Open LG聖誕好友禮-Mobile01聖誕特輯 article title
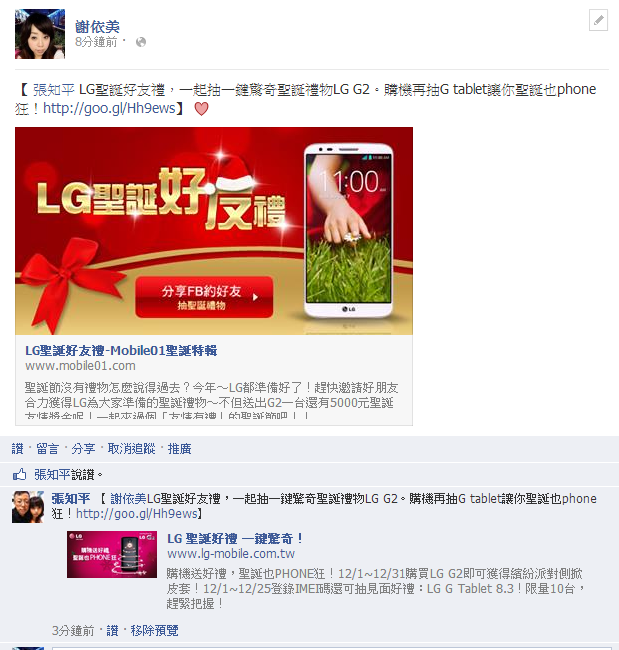The width and height of the screenshot is (619, 650). pyautogui.click(x=121, y=351)
